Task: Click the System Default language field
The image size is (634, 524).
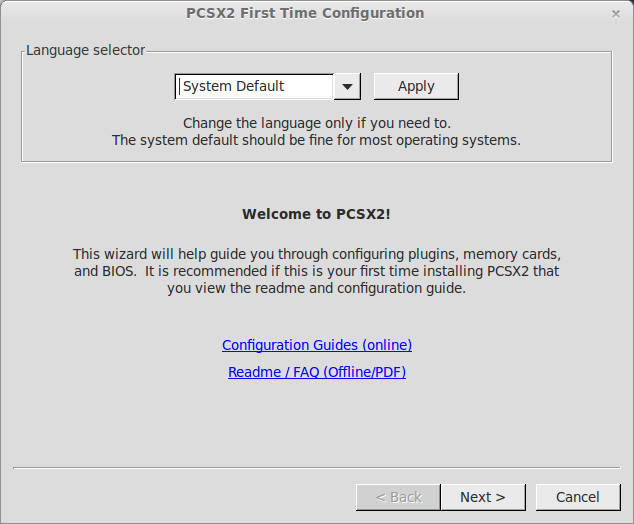Action: click(x=254, y=87)
